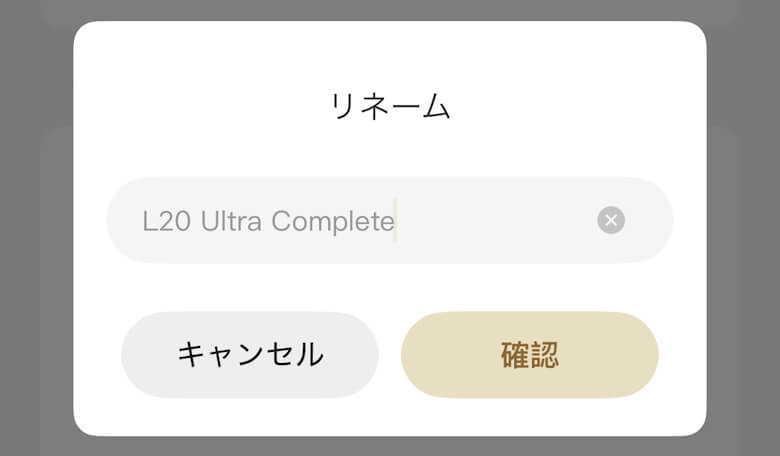
Task: Cancel renaming the L20 Ultra Complete
Action: click(x=250, y=354)
